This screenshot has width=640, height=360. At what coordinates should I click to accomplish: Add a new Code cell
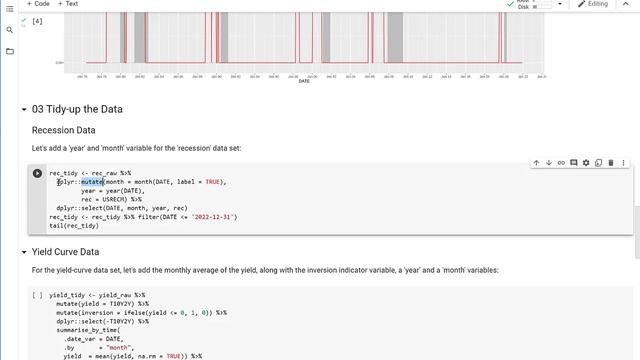pos(38,4)
